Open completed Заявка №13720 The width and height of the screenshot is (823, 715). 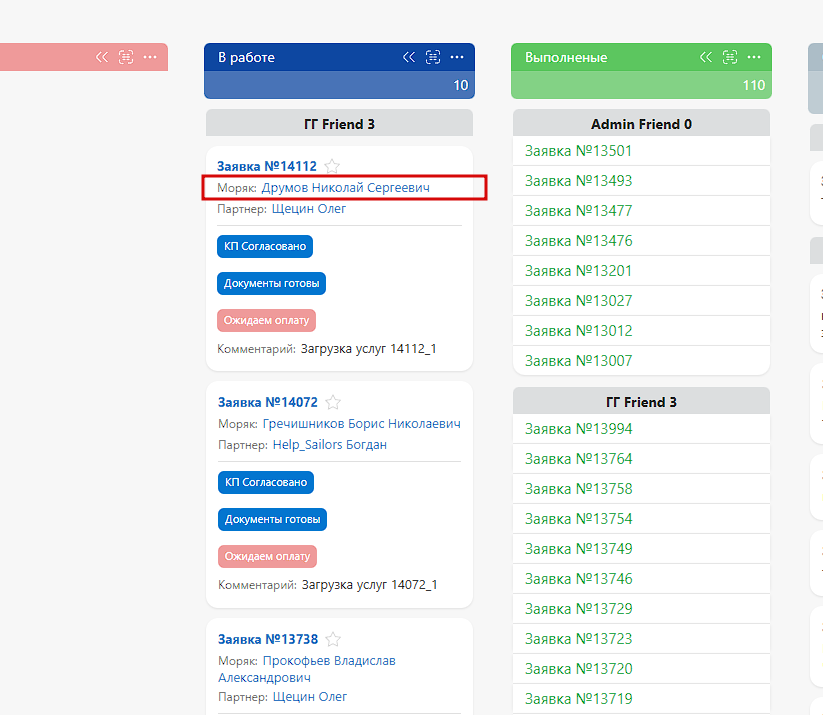tap(578, 669)
